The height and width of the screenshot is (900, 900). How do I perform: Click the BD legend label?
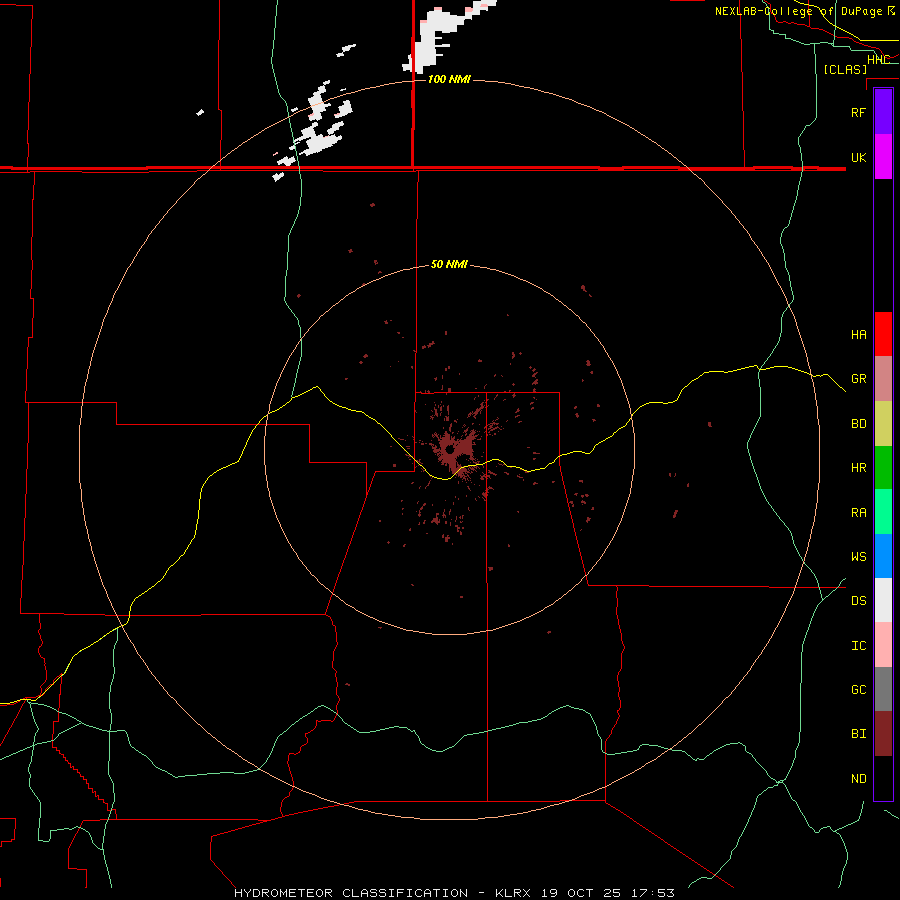(858, 424)
